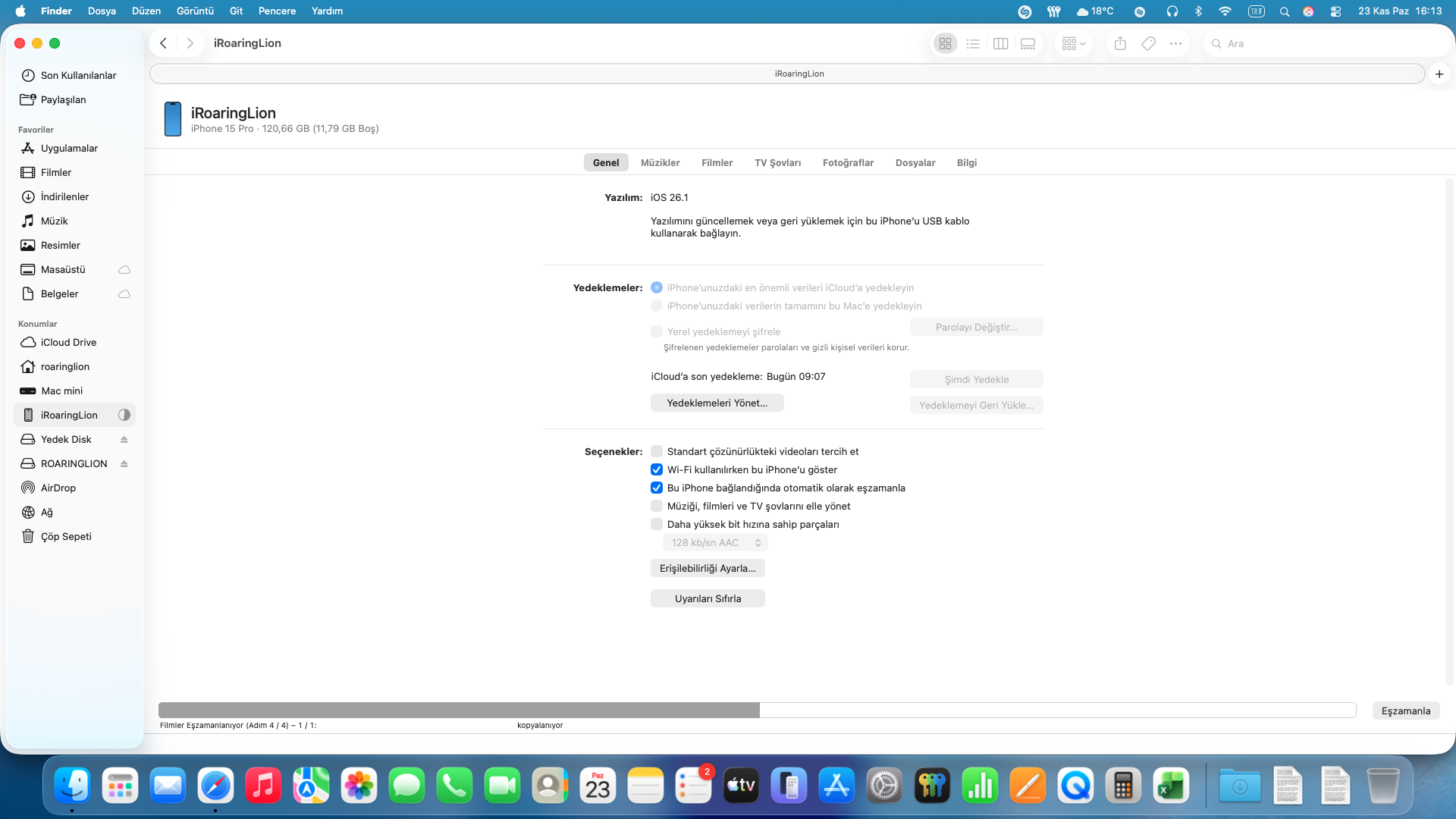Go forward with the right chevron
The width and height of the screenshot is (1456, 819).
coord(190,43)
